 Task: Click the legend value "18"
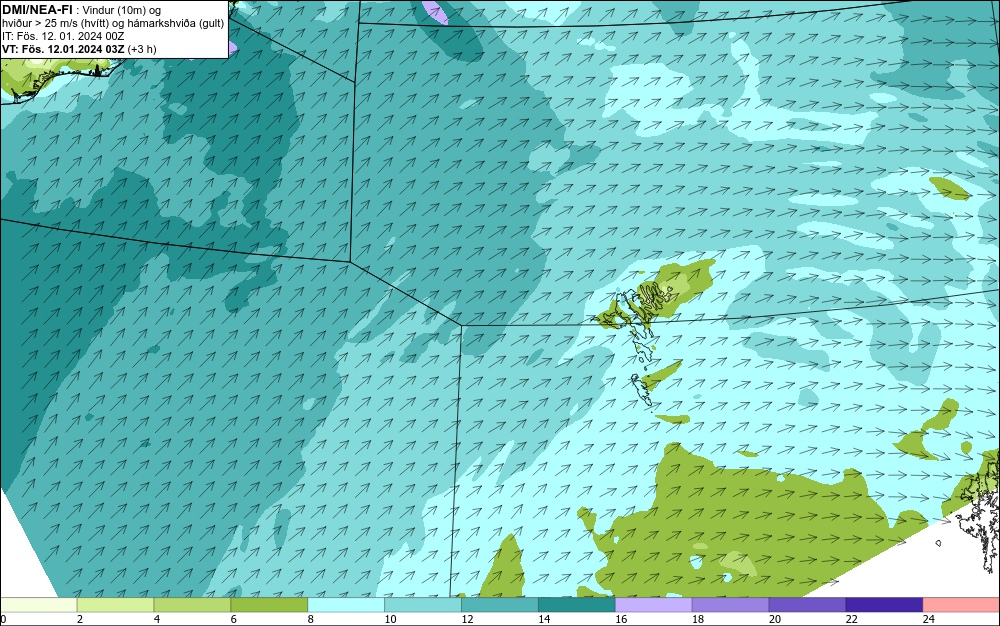[x=698, y=619]
